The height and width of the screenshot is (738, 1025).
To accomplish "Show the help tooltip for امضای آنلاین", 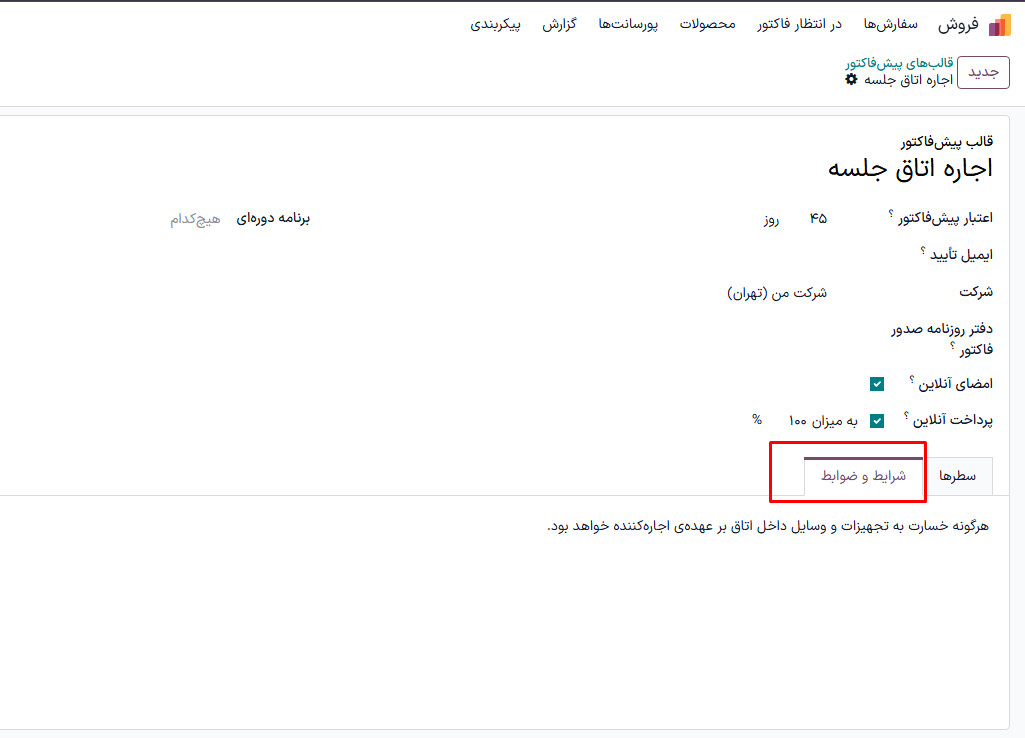I will [912, 379].
